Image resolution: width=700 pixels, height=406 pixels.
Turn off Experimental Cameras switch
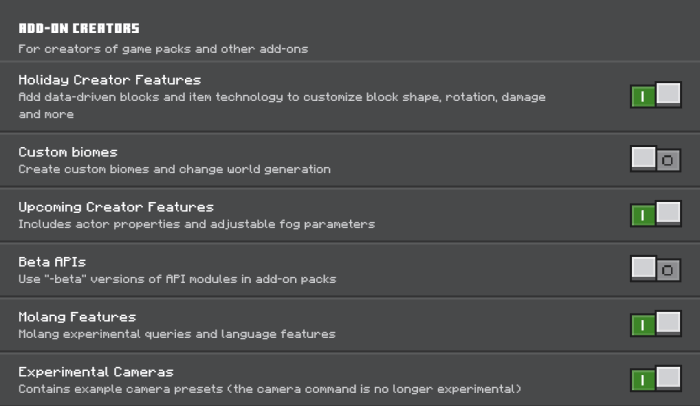(x=656, y=379)
